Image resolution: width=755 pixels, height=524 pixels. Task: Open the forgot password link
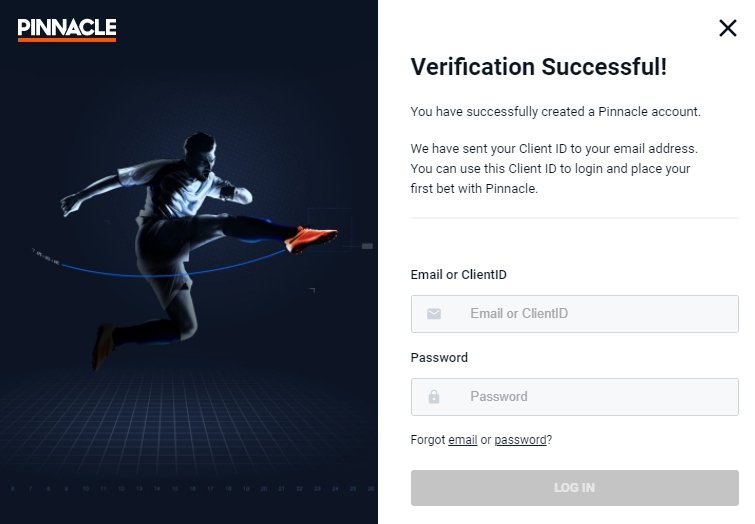(x=520, y=440)
